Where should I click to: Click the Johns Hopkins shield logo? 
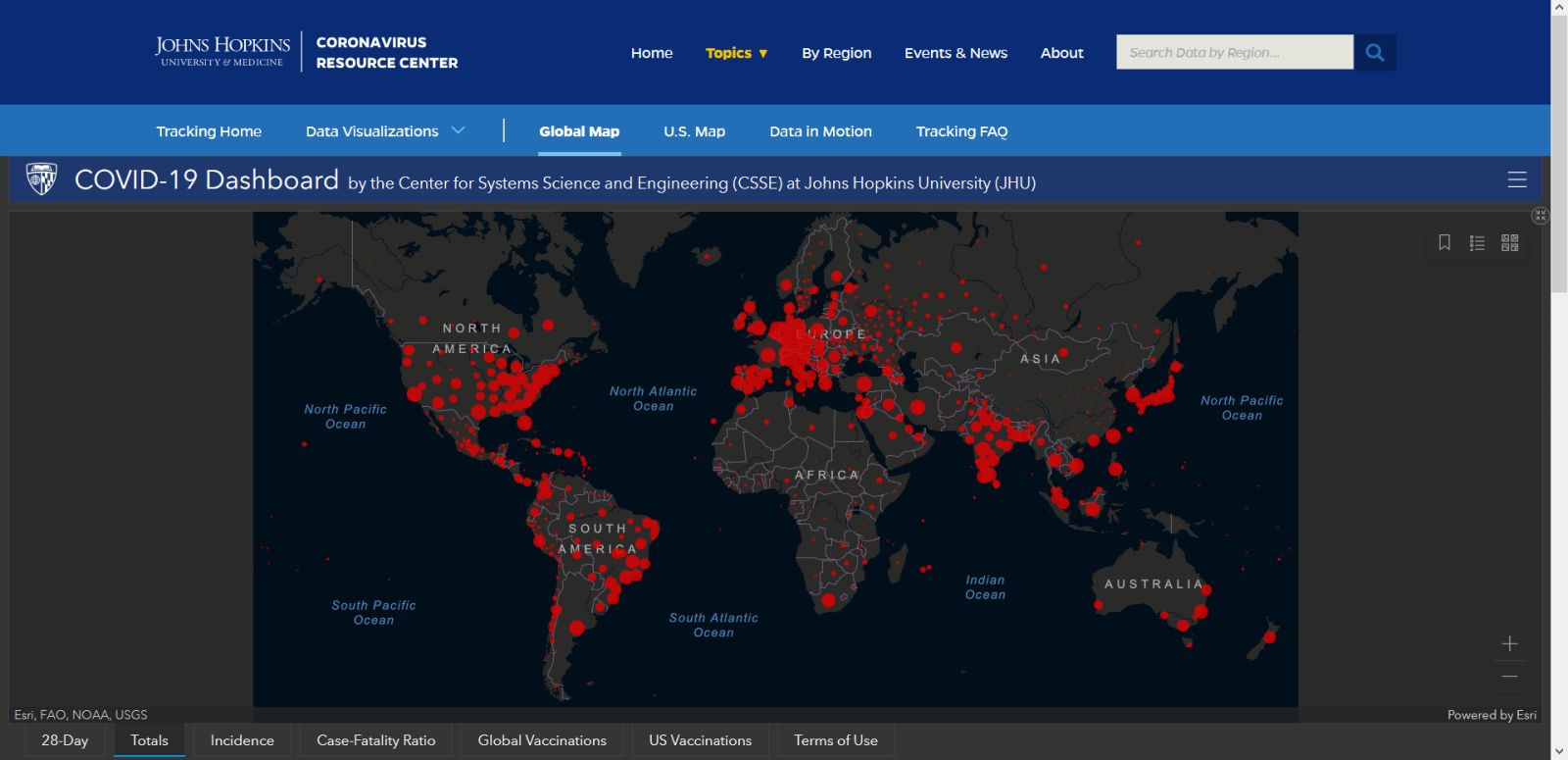pyautogui.click(x=41, y=179)
